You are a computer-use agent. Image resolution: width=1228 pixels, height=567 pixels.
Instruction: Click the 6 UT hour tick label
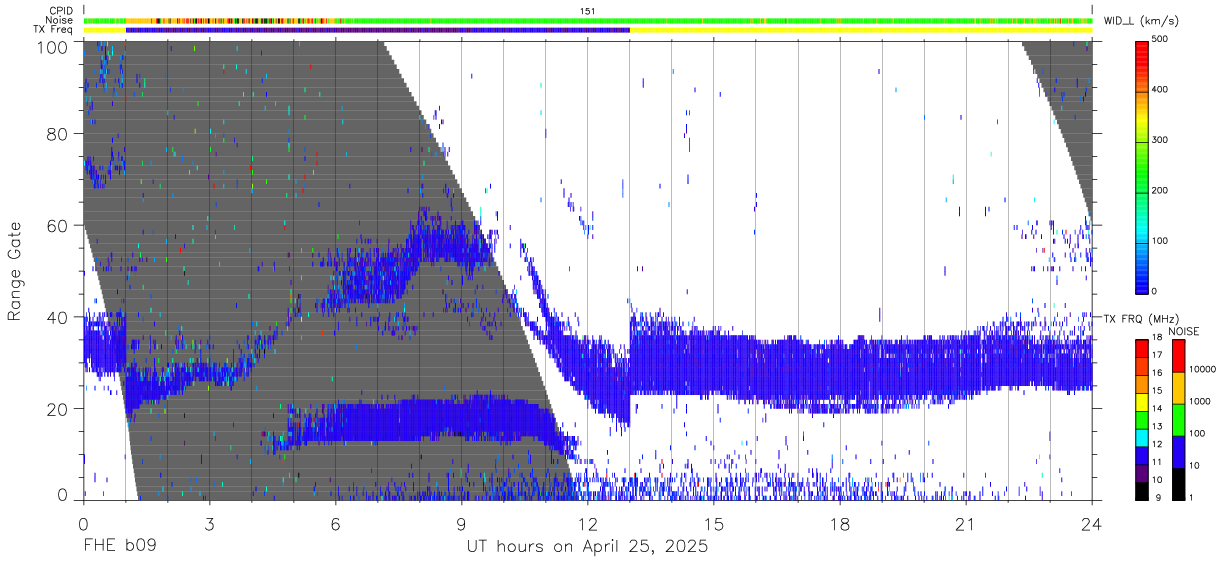coord(335,525)
